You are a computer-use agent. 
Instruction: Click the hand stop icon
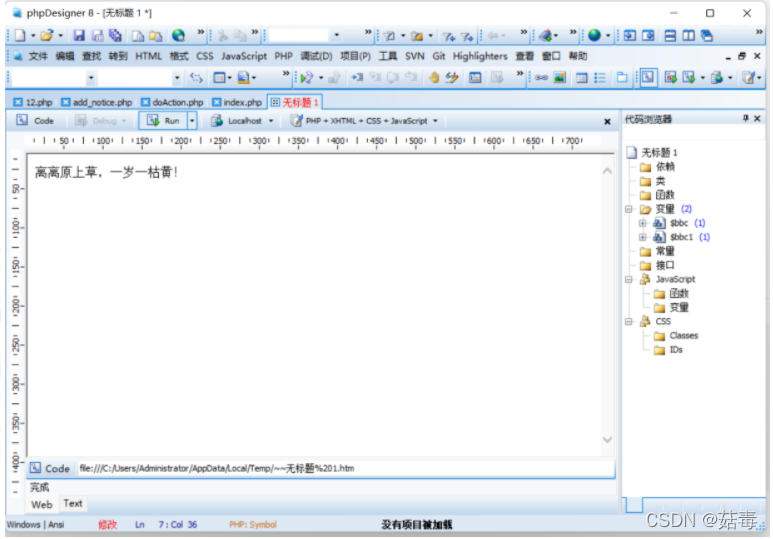(434, 77)
